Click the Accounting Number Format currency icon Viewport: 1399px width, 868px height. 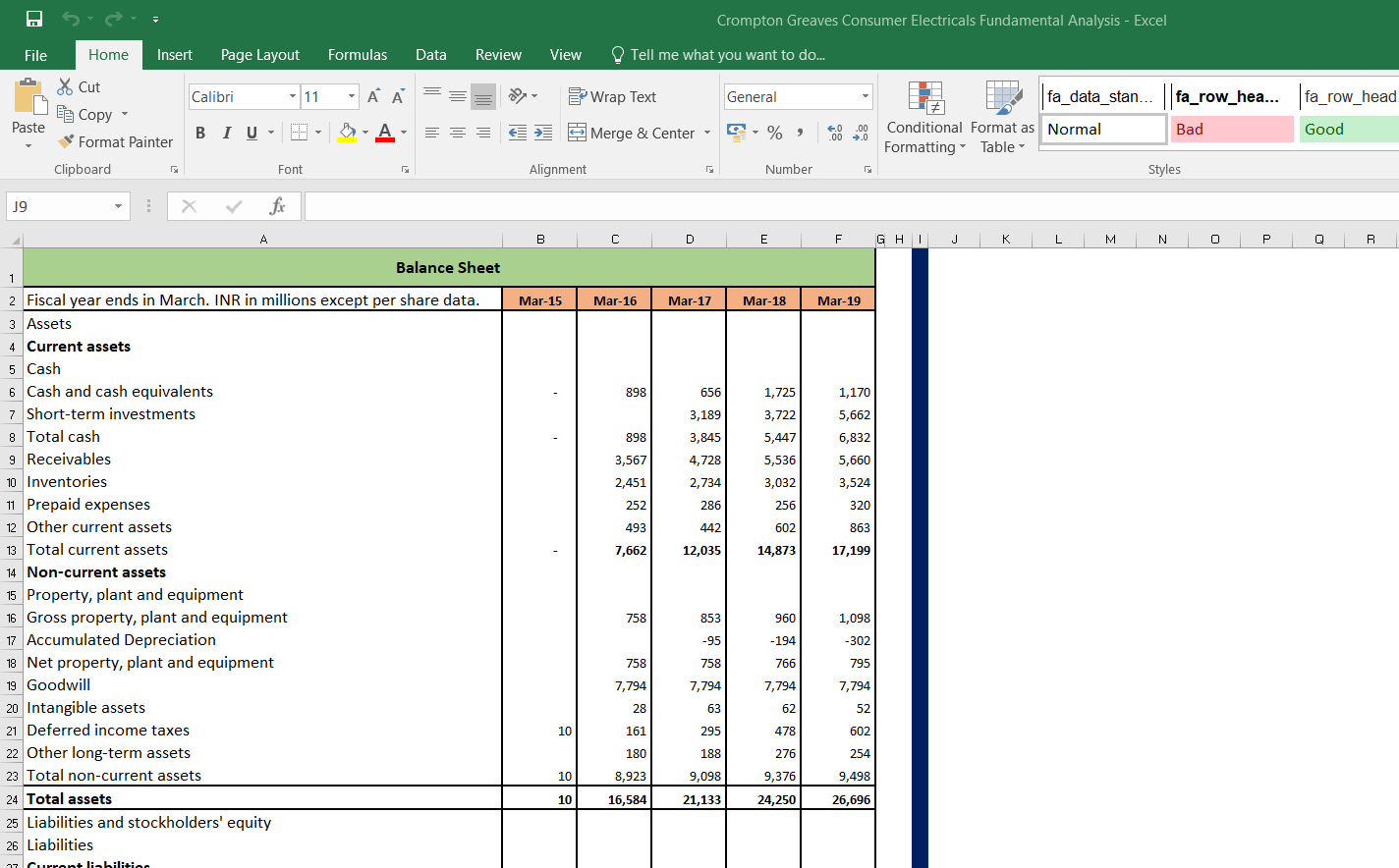coord(736,133)
